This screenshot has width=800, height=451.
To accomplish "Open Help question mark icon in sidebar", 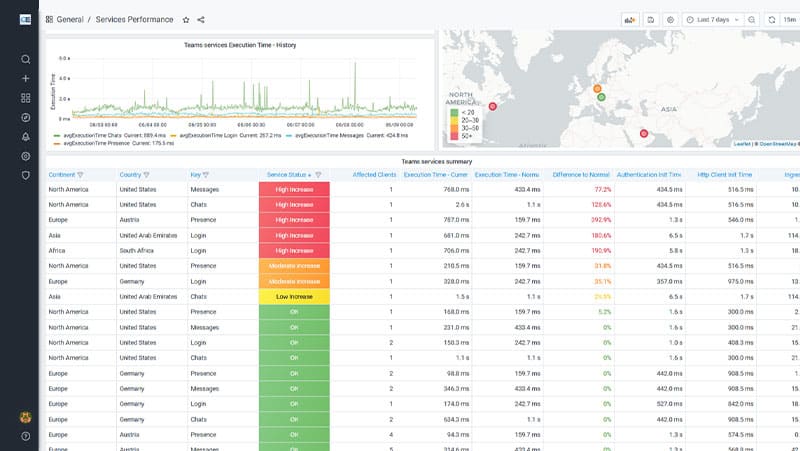I will (26, 436).
